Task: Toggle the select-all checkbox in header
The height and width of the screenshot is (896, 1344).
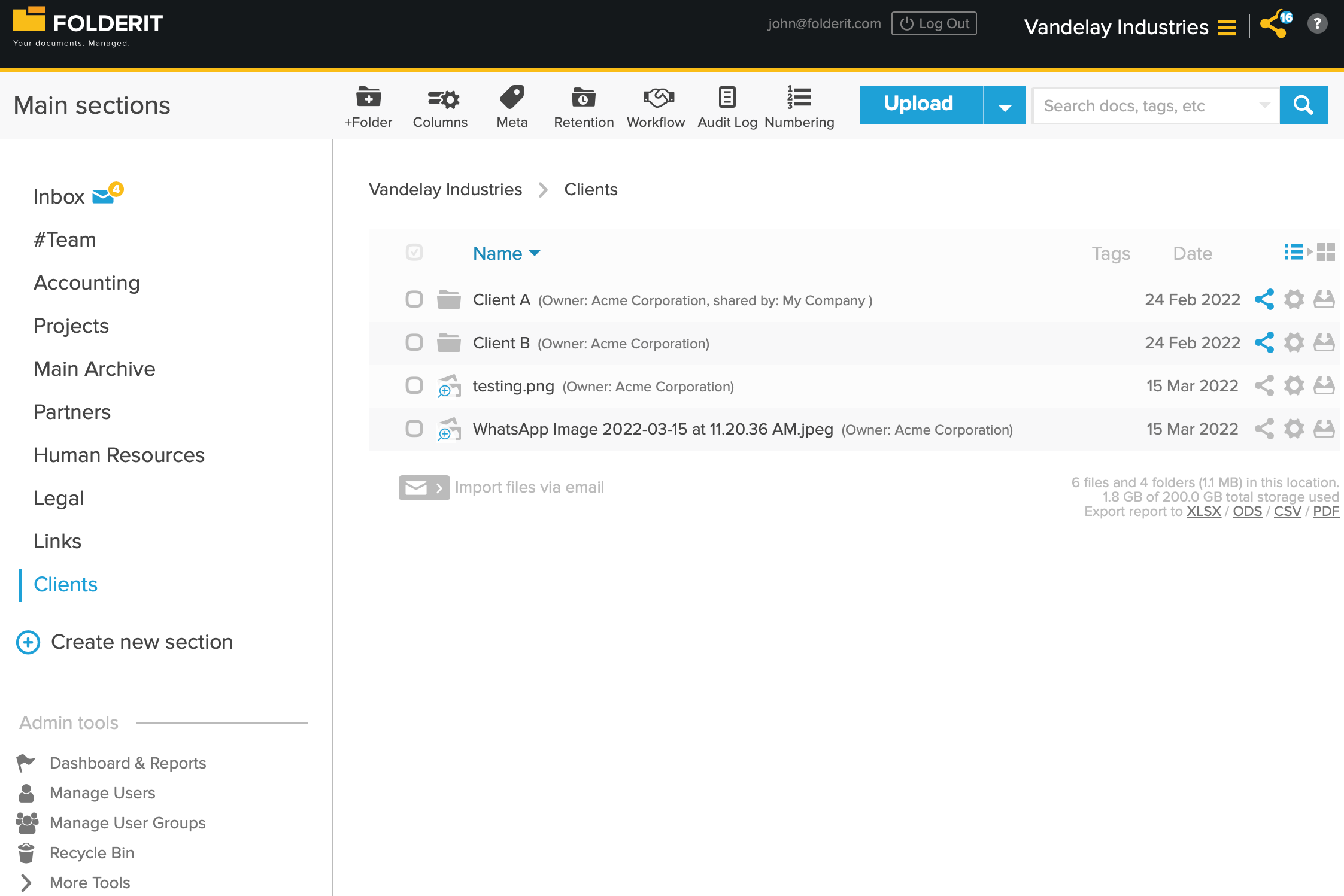Action: 414,252
